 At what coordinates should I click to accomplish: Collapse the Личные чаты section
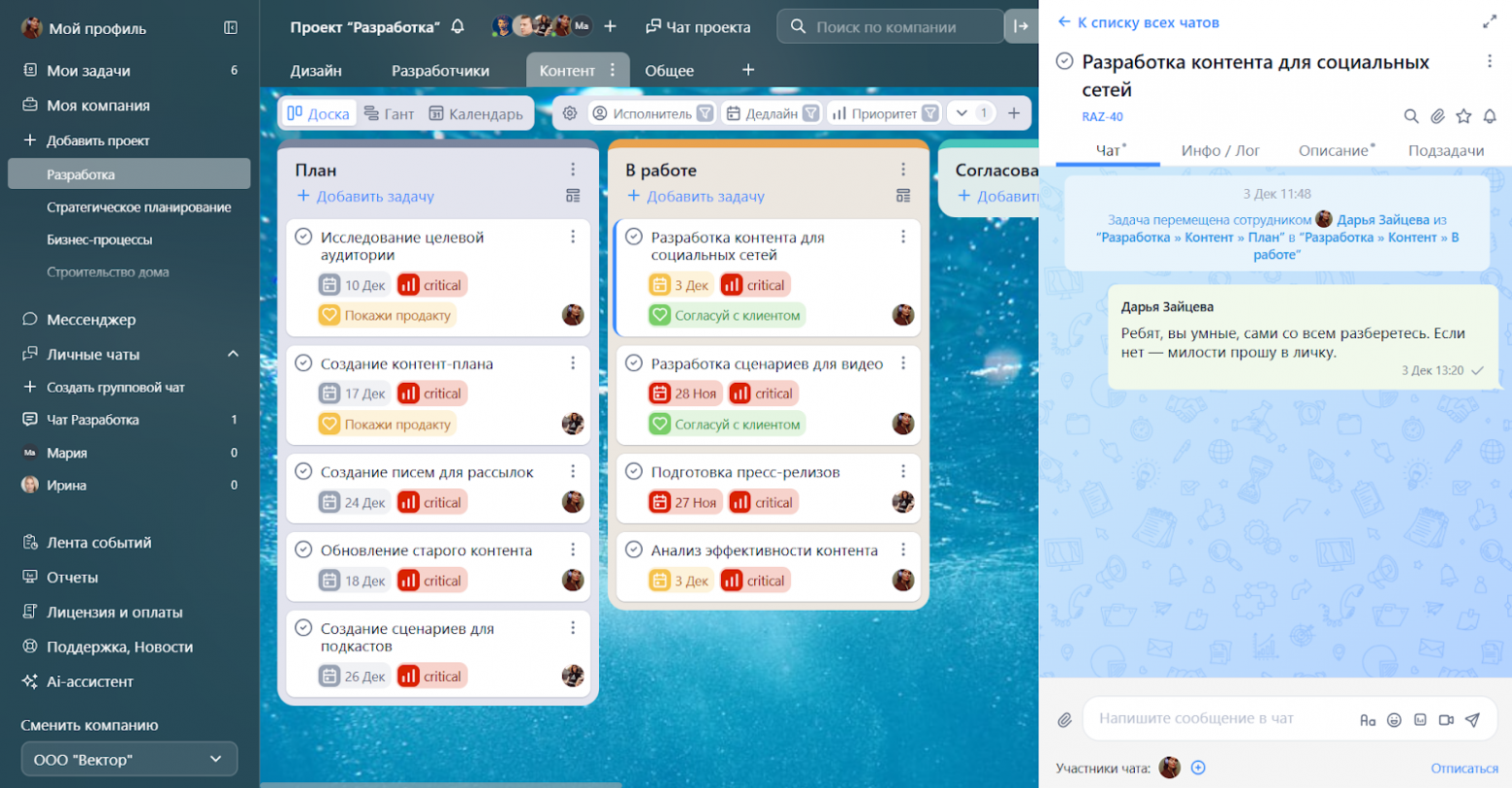point(233,354)
